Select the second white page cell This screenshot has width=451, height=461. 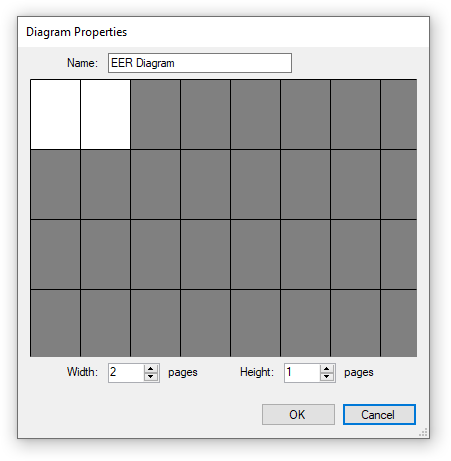point(105,114)
